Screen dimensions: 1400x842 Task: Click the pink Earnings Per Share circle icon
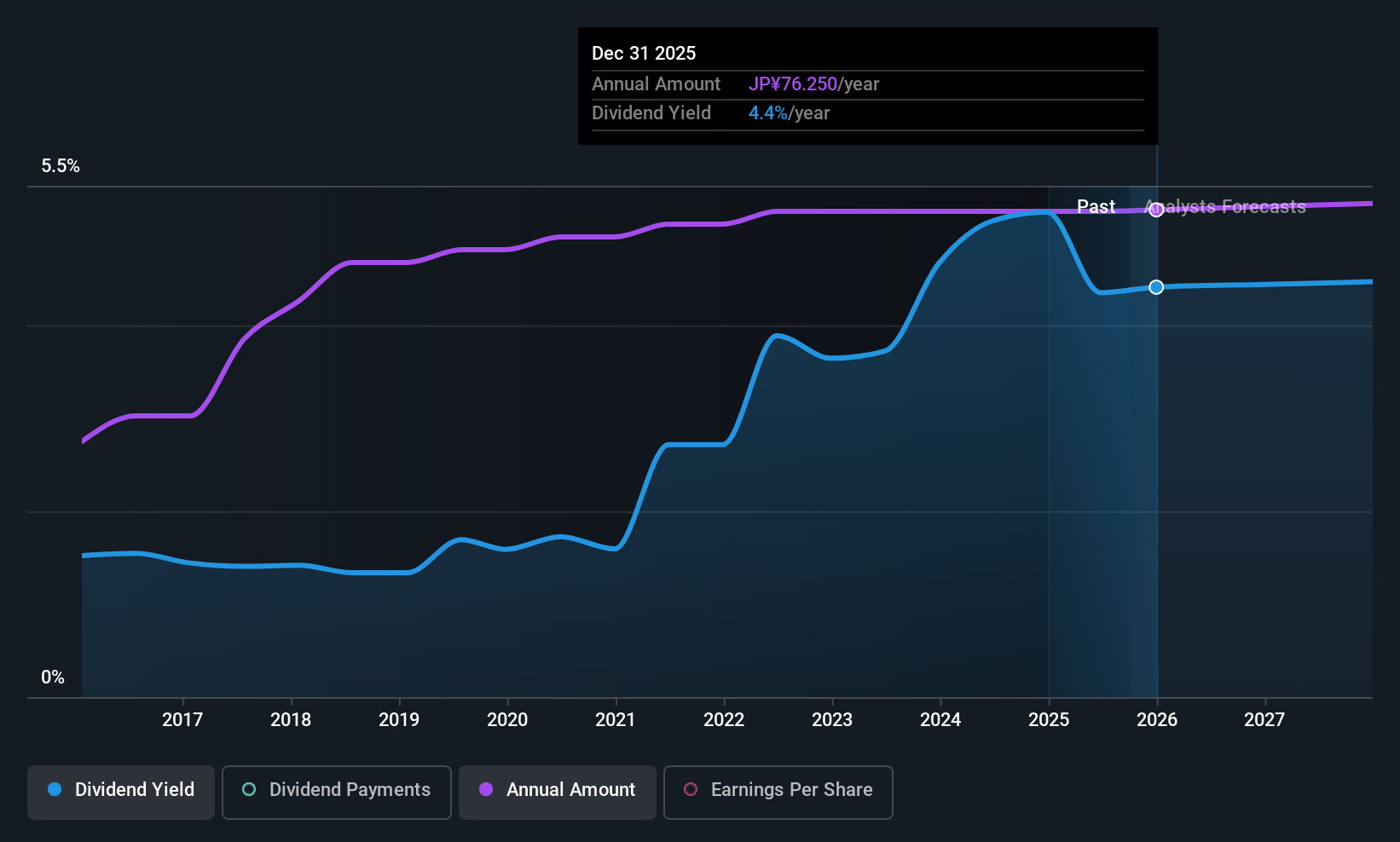(x=691, y=789)
